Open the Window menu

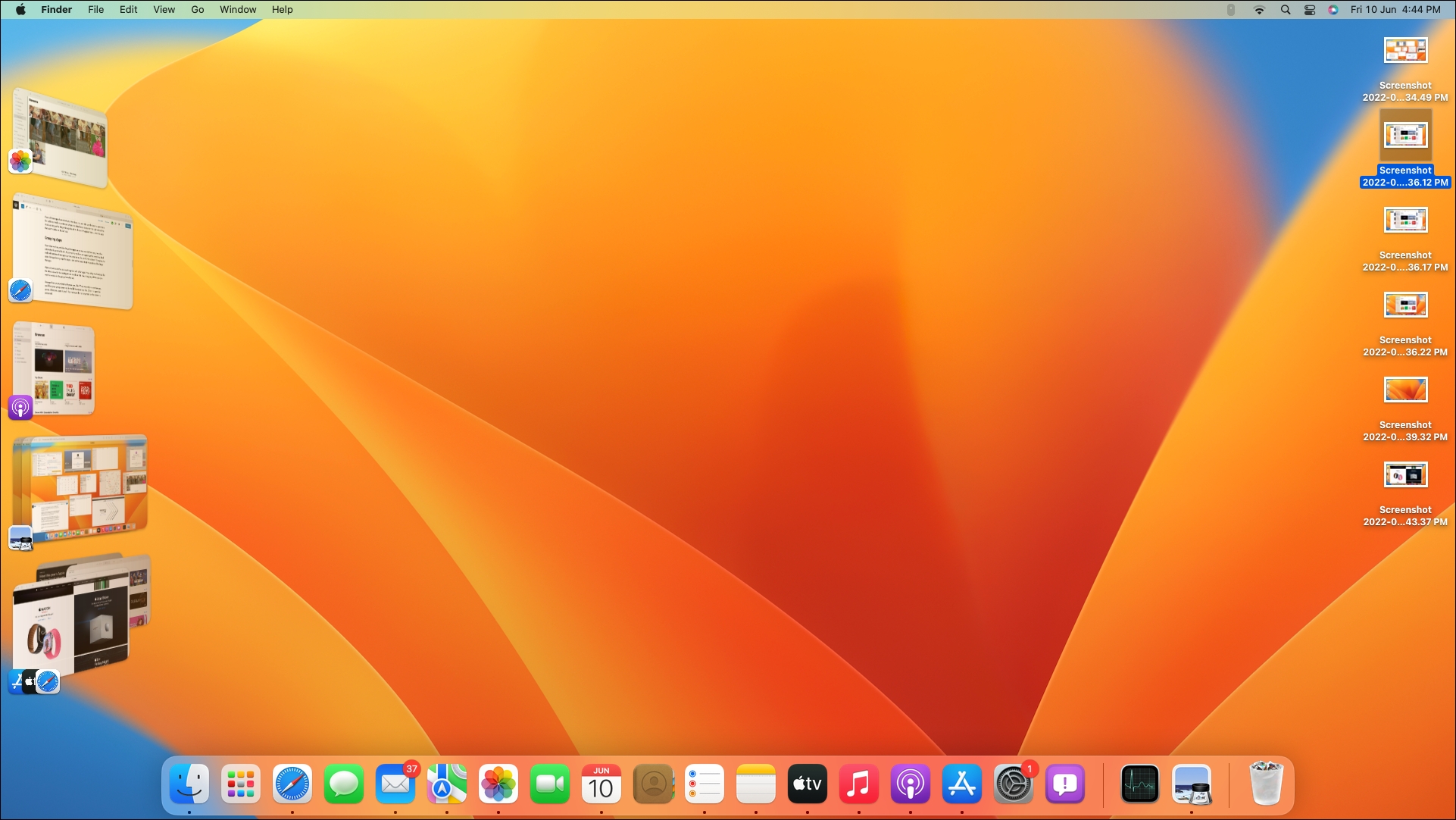(x=238, y=10)
